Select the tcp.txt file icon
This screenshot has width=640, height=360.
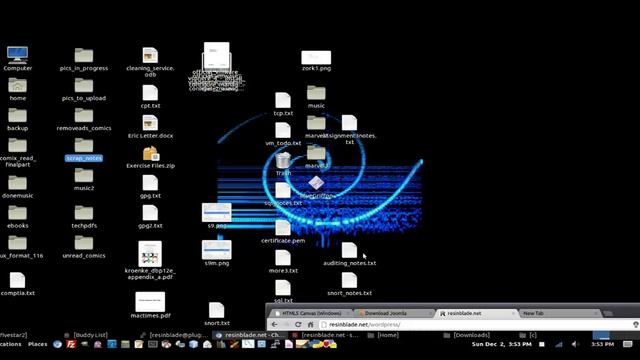283,100
